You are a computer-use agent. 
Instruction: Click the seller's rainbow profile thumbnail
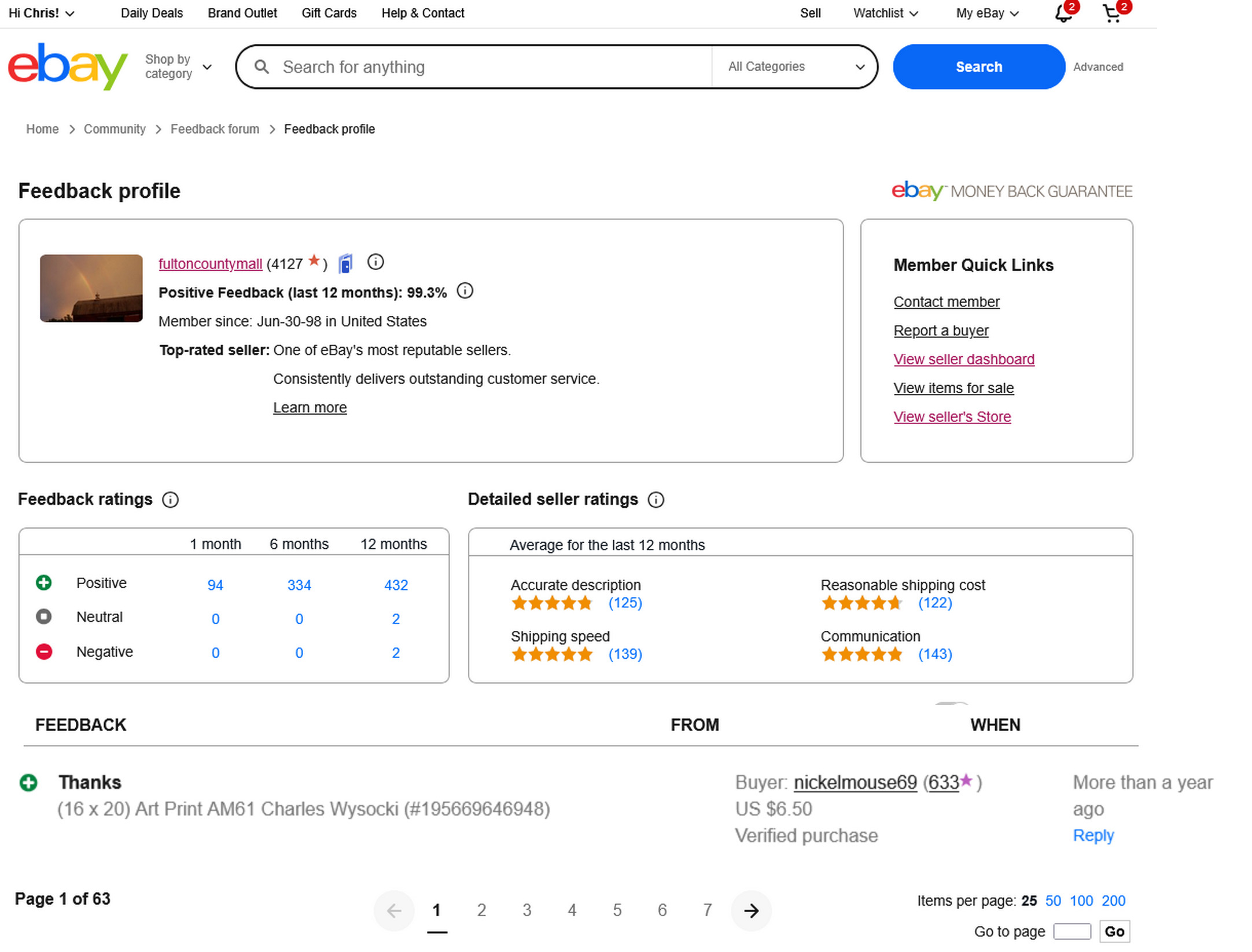click(91, 288)
